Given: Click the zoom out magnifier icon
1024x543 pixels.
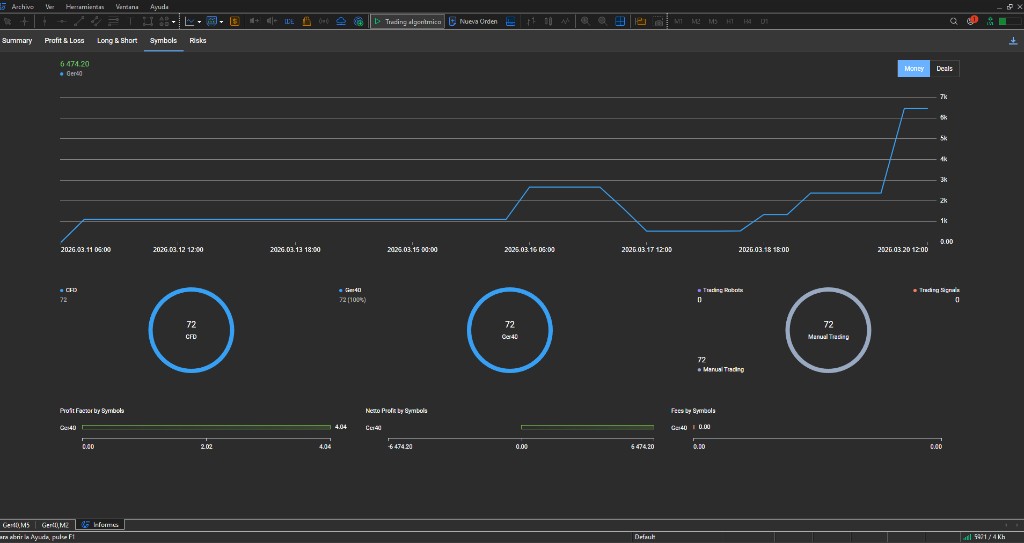Looking at the screenshot, I should click(602, 21).
